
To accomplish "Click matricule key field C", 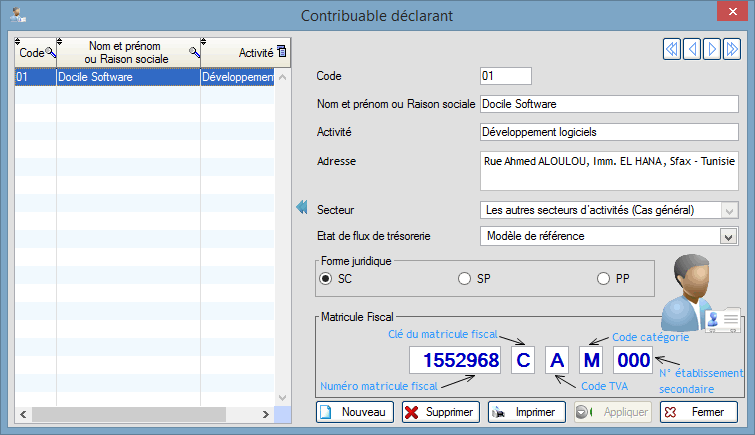I will pos(523,360).
